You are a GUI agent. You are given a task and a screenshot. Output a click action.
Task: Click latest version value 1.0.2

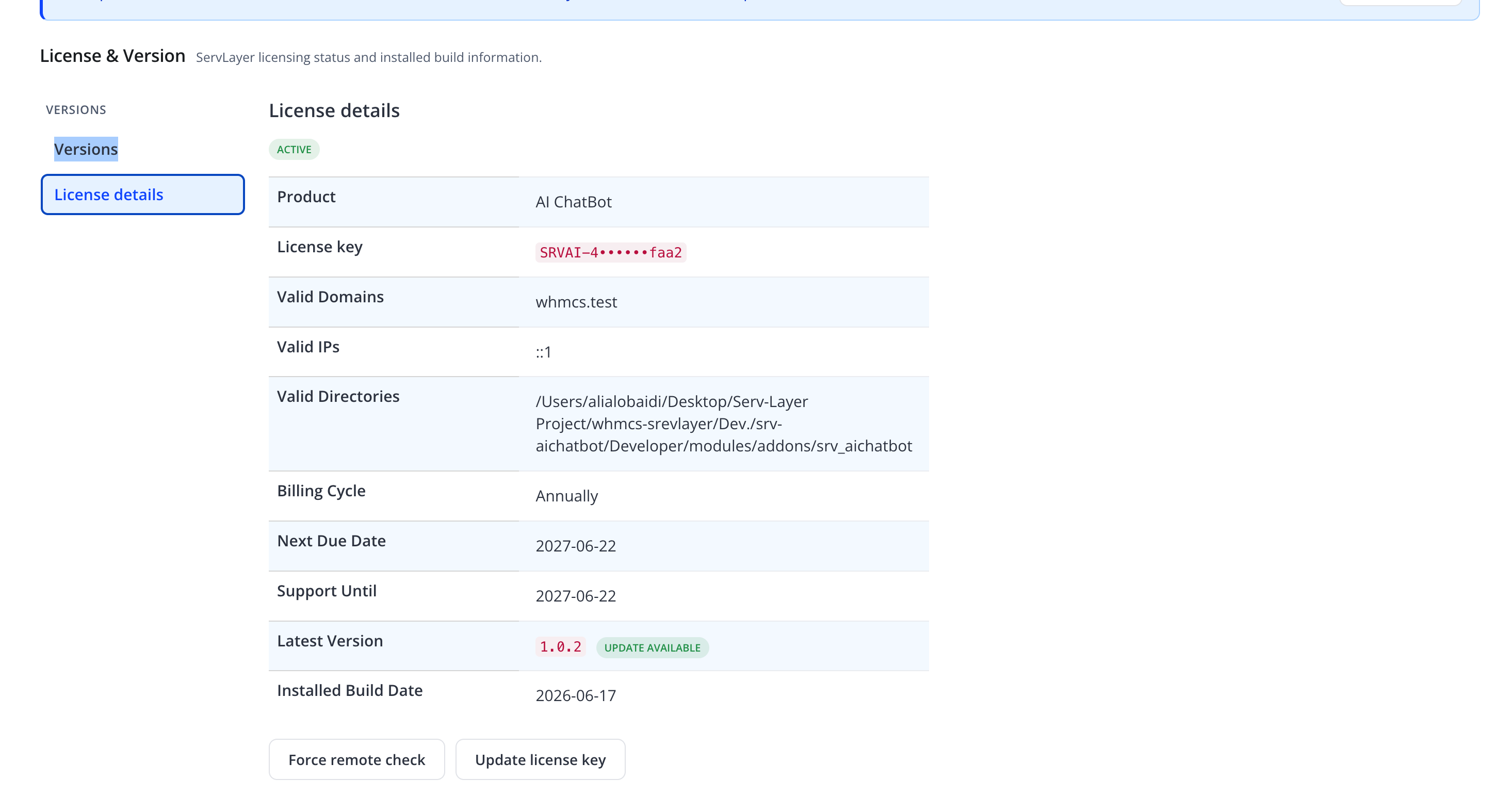[x=560, y=646]
